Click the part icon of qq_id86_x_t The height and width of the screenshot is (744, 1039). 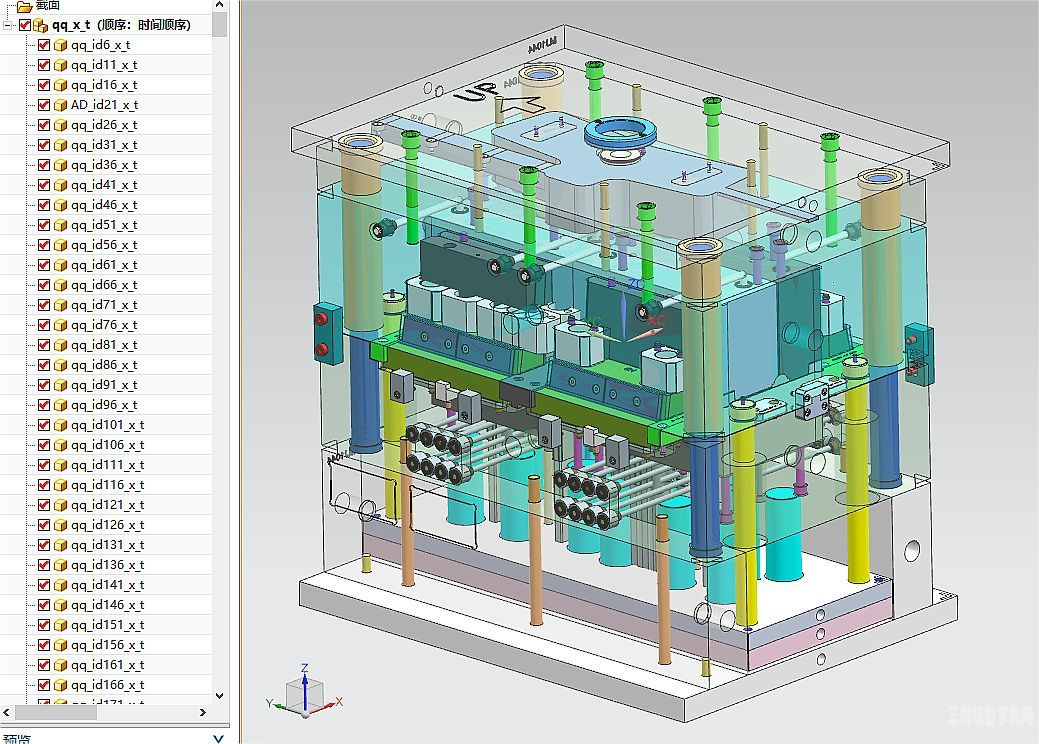tap(60, 364)
